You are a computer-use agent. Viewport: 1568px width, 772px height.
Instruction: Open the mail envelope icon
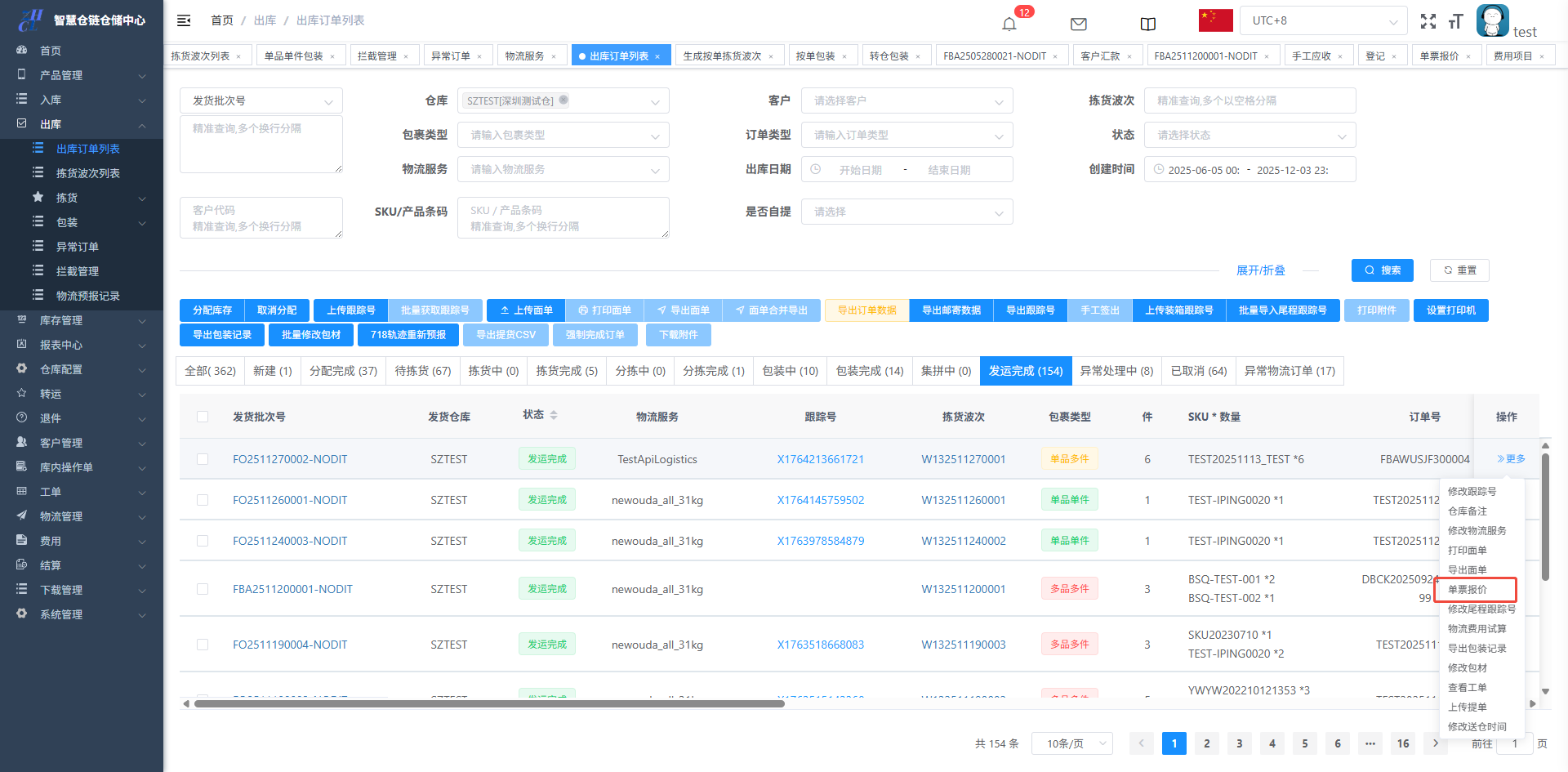[x=1078, y=24]
